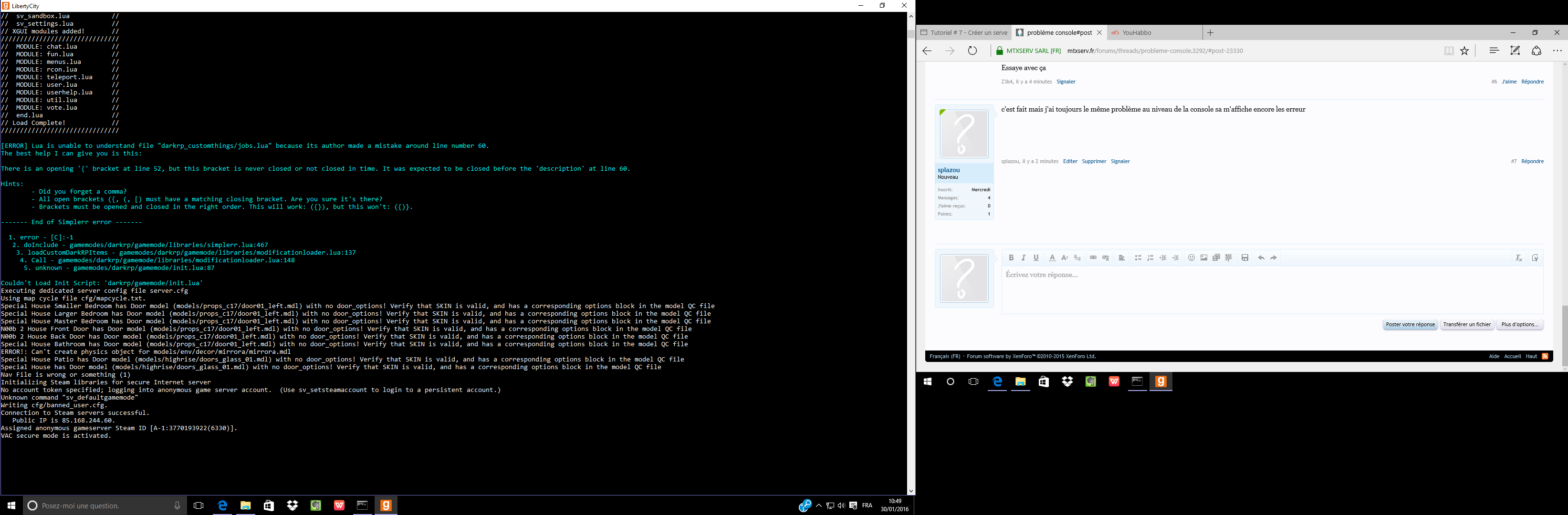Click the insert media icon in the editor
This screenshot has height=515, width=1568.
1216,258
